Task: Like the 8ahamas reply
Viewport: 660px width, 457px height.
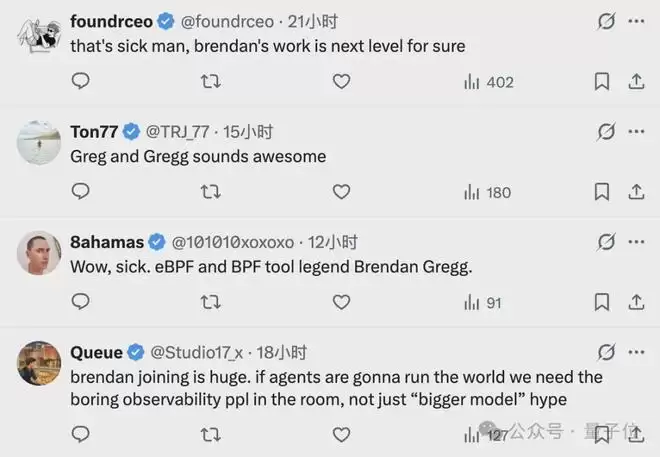Action: (x=341, y=302)
